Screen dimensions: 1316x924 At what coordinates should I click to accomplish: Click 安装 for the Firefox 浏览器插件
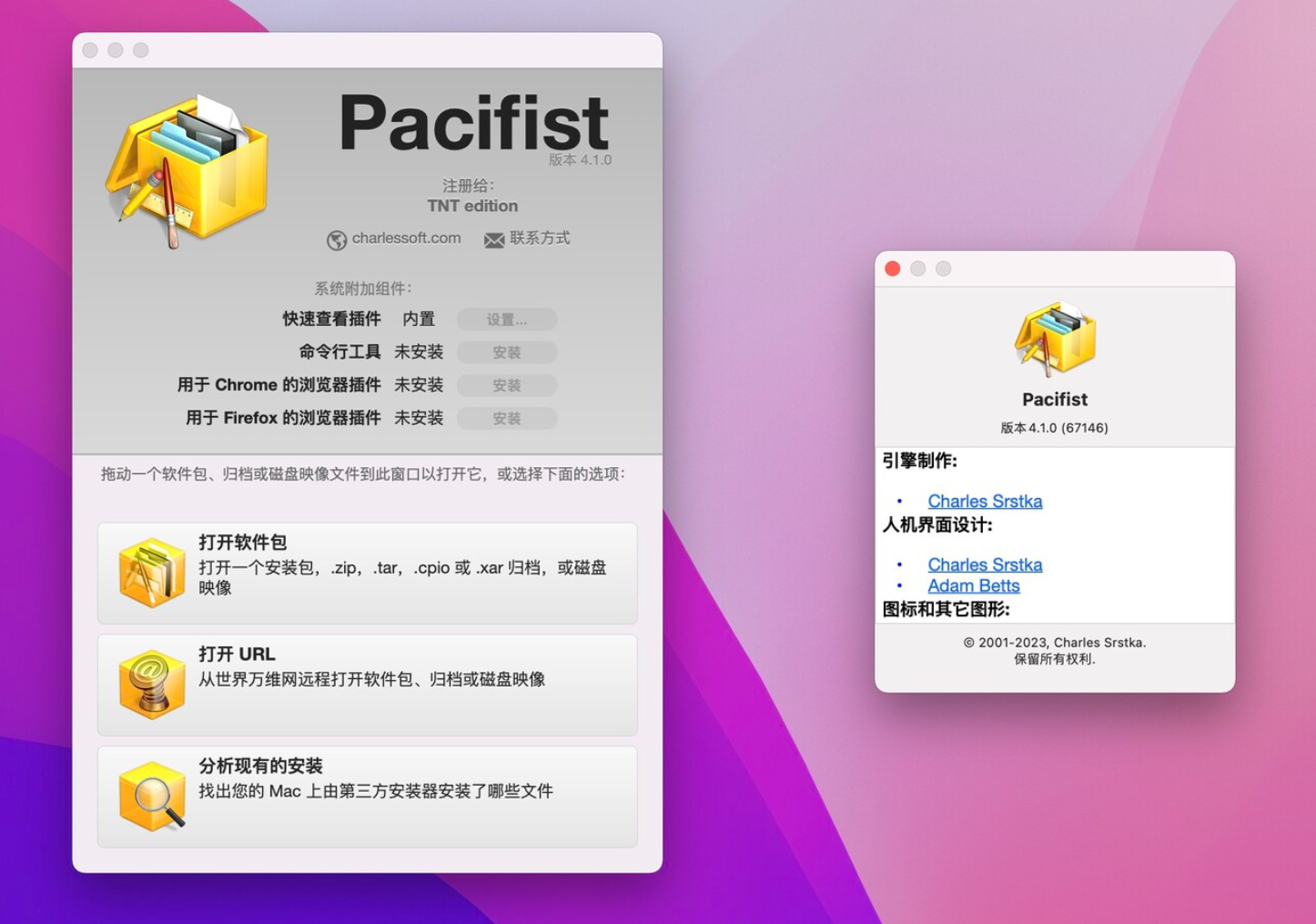507,418
